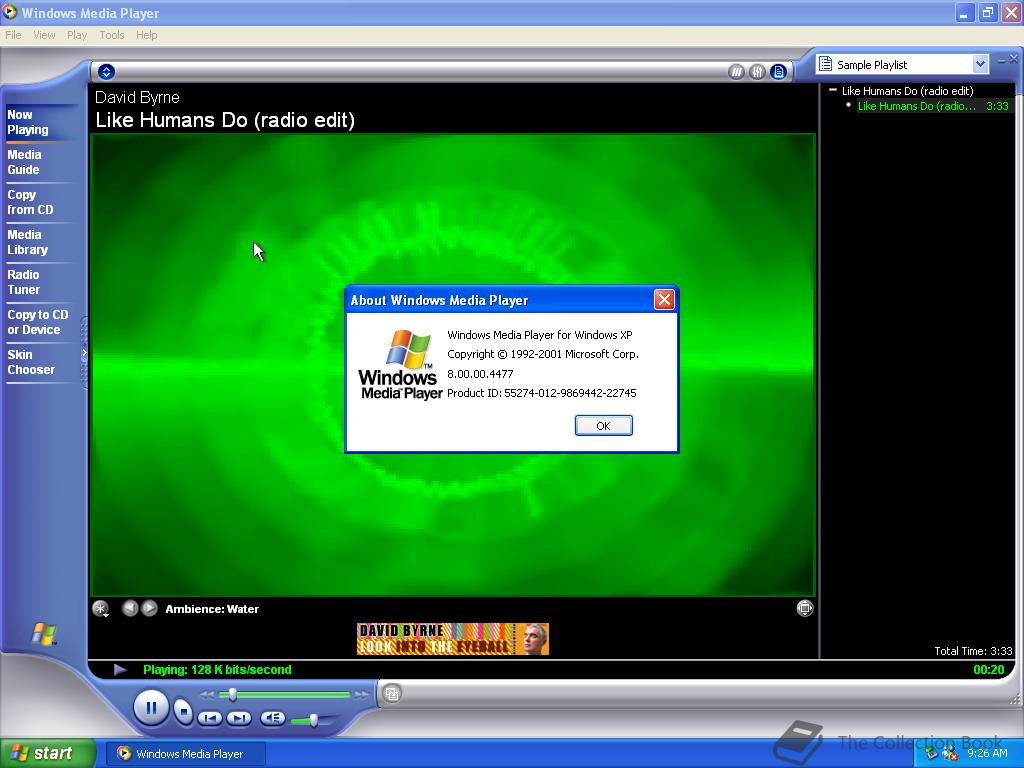This screenshot has height=768, width=1024.
Task: Toggle the playlist pane display
Action: pyautogui.click(x=778, y=72)
